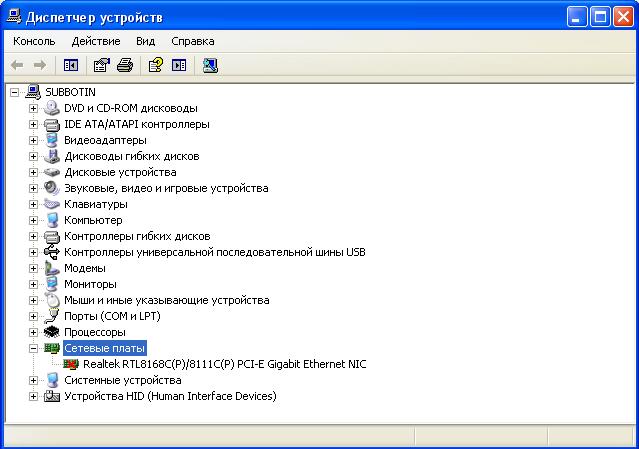Expand Клавиатуры node

tap(33, 205)
